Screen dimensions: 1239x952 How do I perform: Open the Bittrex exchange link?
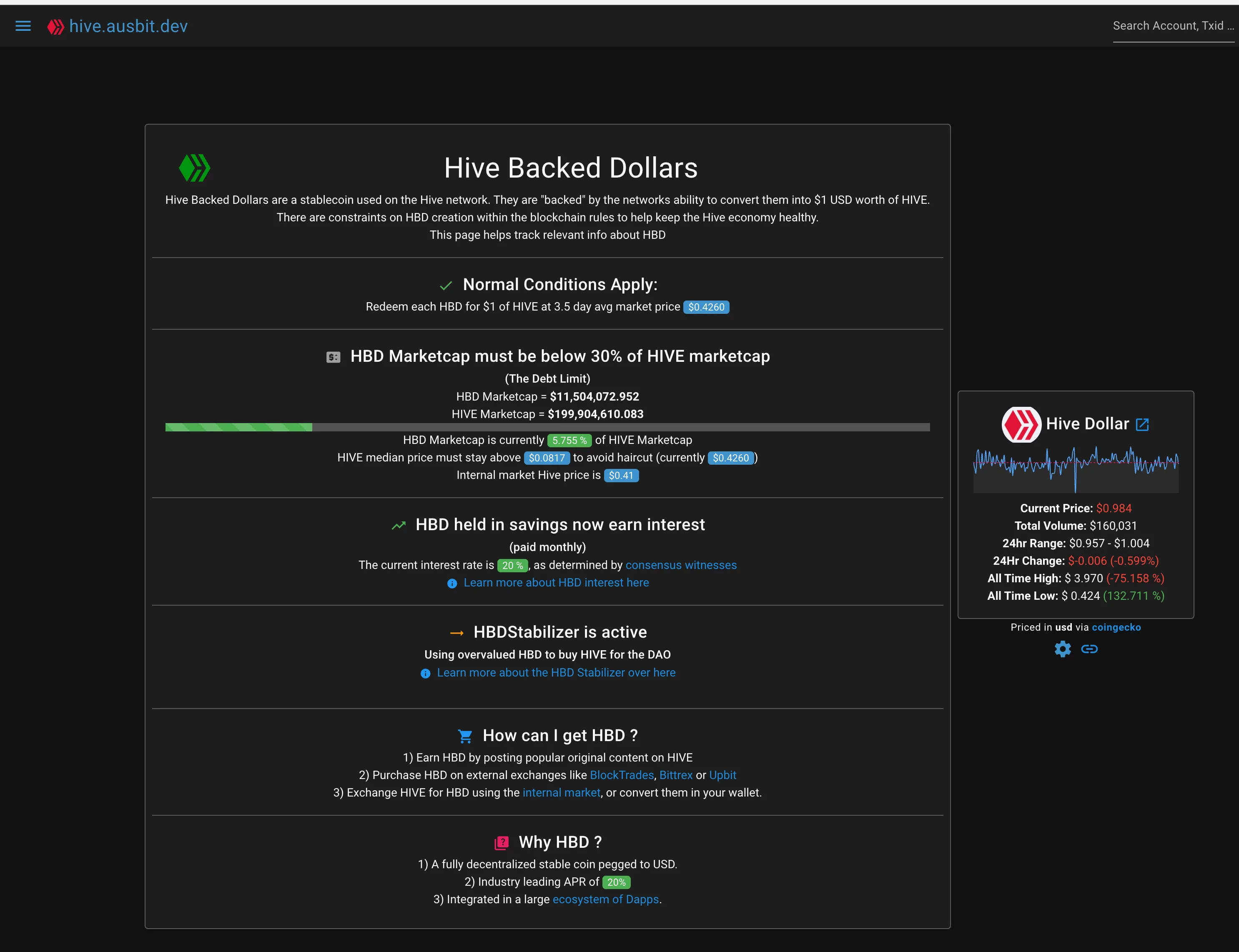(676, 775)
